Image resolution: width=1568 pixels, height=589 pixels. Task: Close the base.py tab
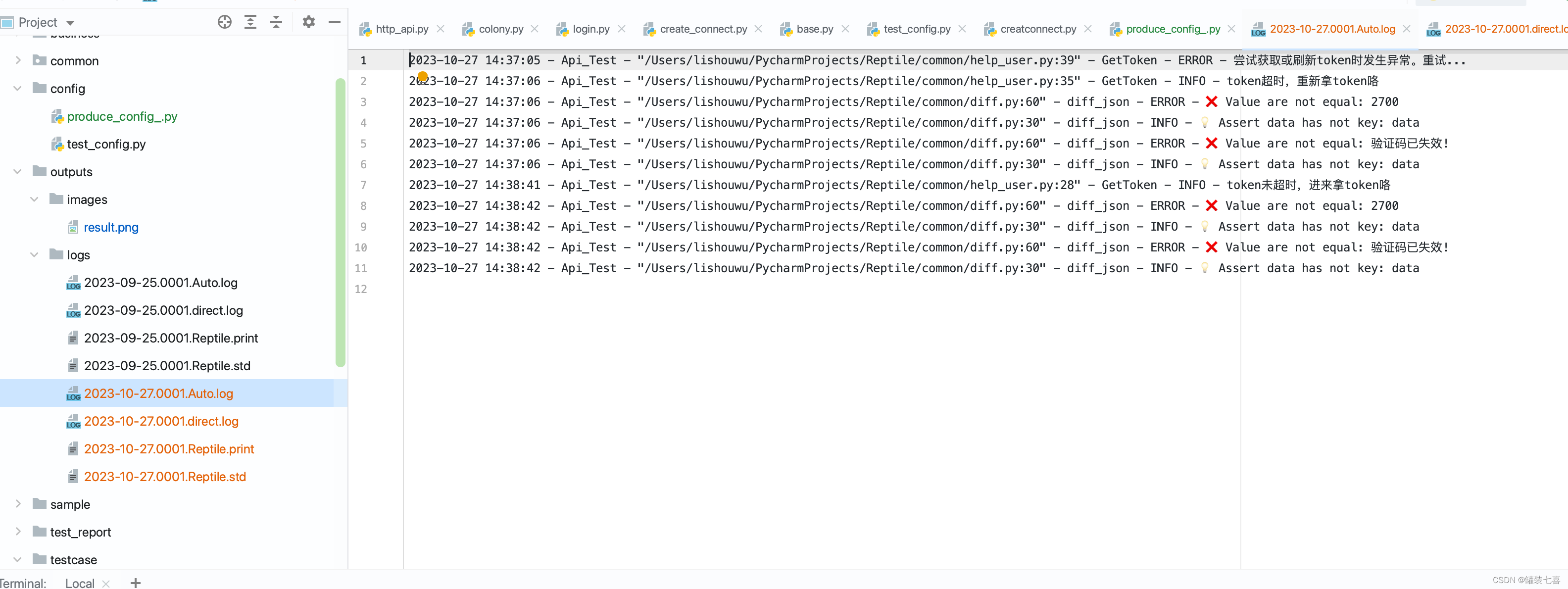845,29
